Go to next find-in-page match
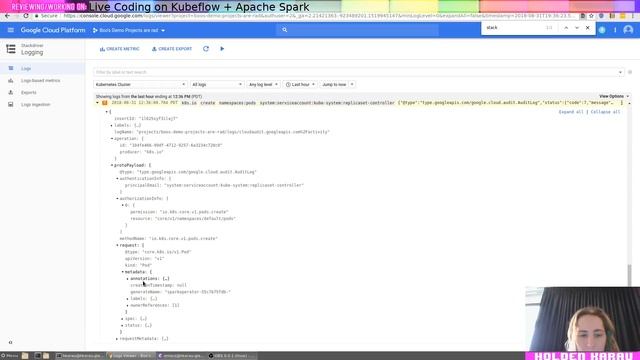Screen dimensions: 640x360 [577, 28]
